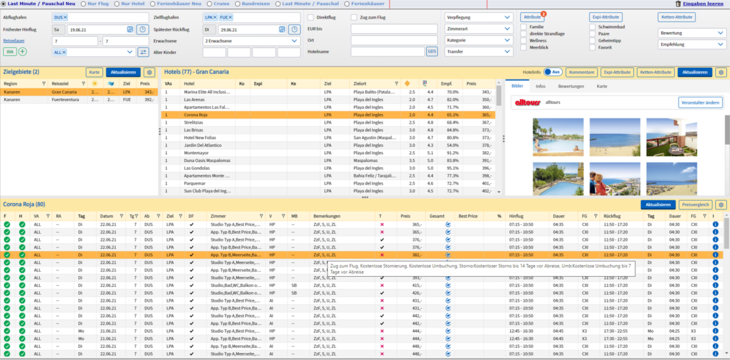Open calendar picker for Spätester Rückflug
Screen dimensions: 730x360
point(282,29)
